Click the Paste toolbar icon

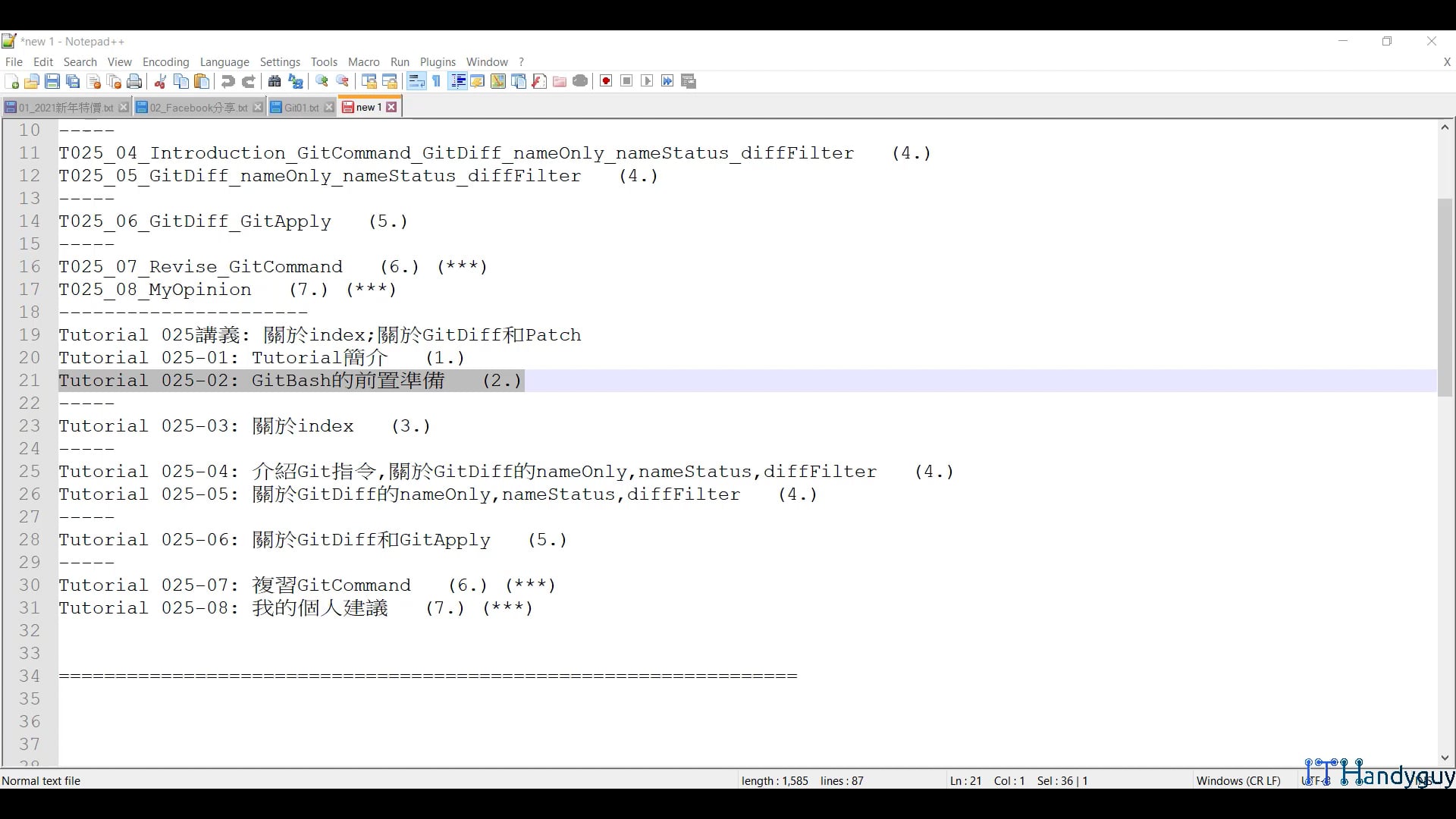(202, 81)
